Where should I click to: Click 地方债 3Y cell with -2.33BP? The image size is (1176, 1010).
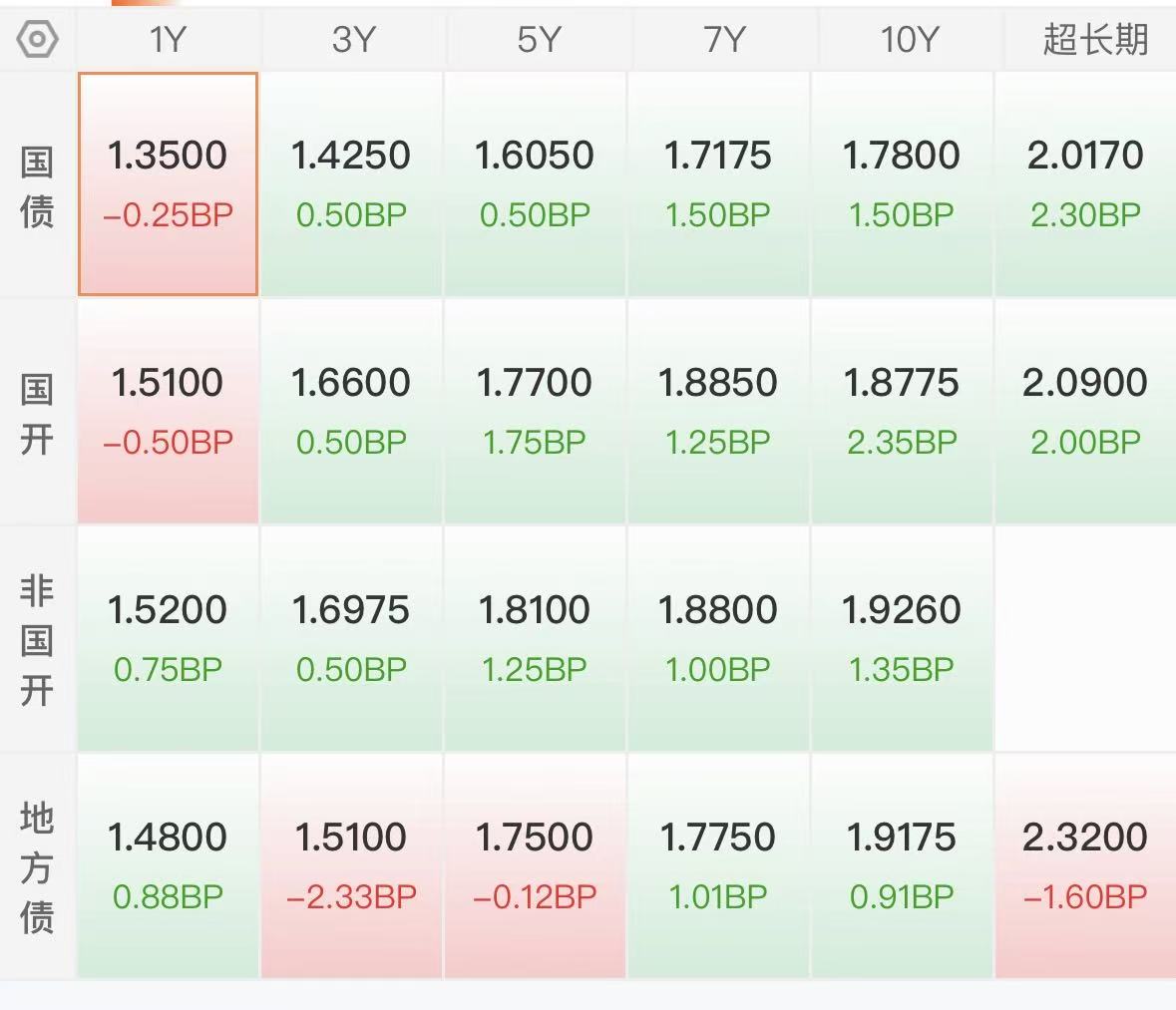point(351,865)
